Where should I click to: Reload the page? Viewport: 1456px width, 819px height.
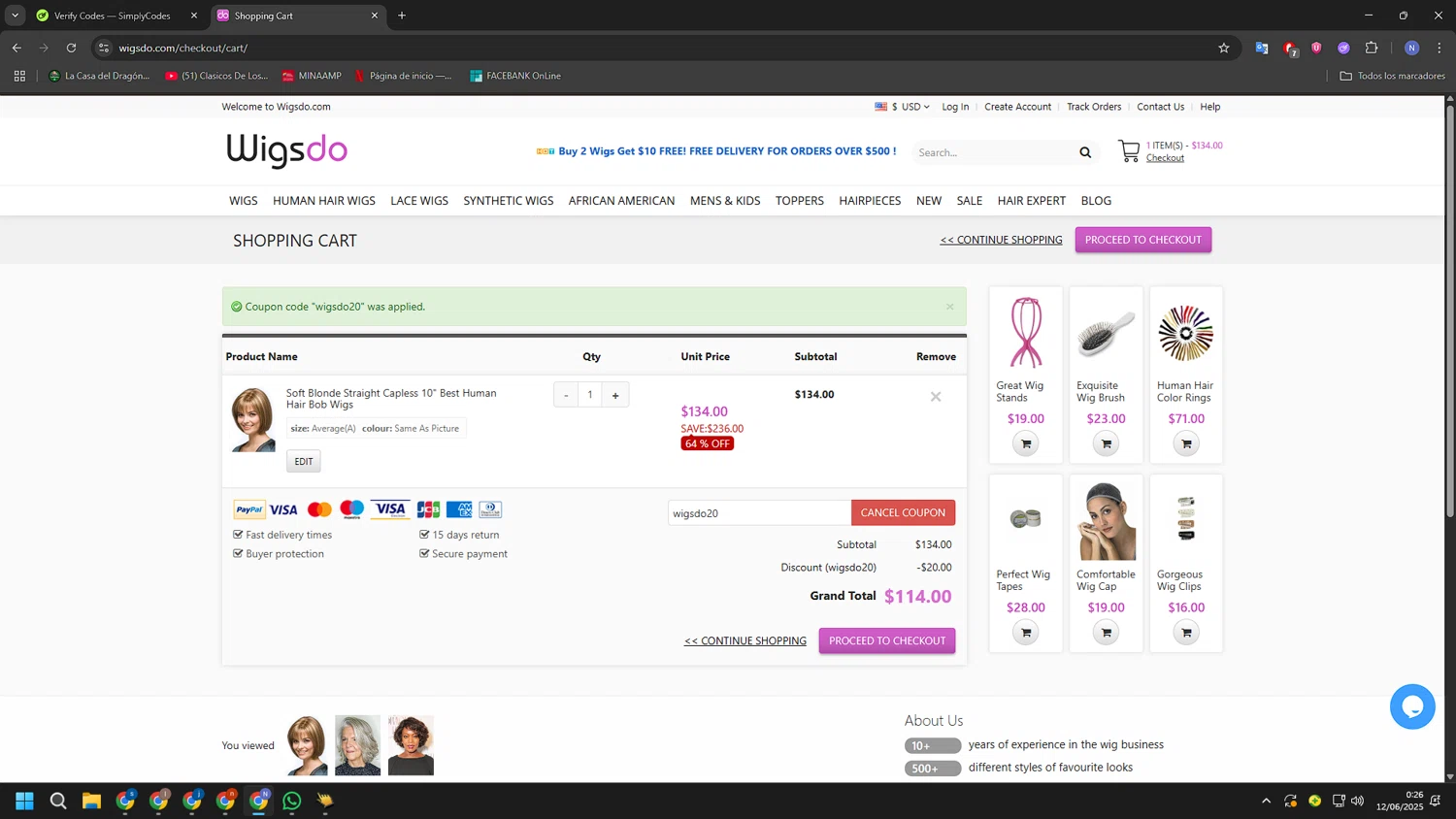[x=71, y=48]
